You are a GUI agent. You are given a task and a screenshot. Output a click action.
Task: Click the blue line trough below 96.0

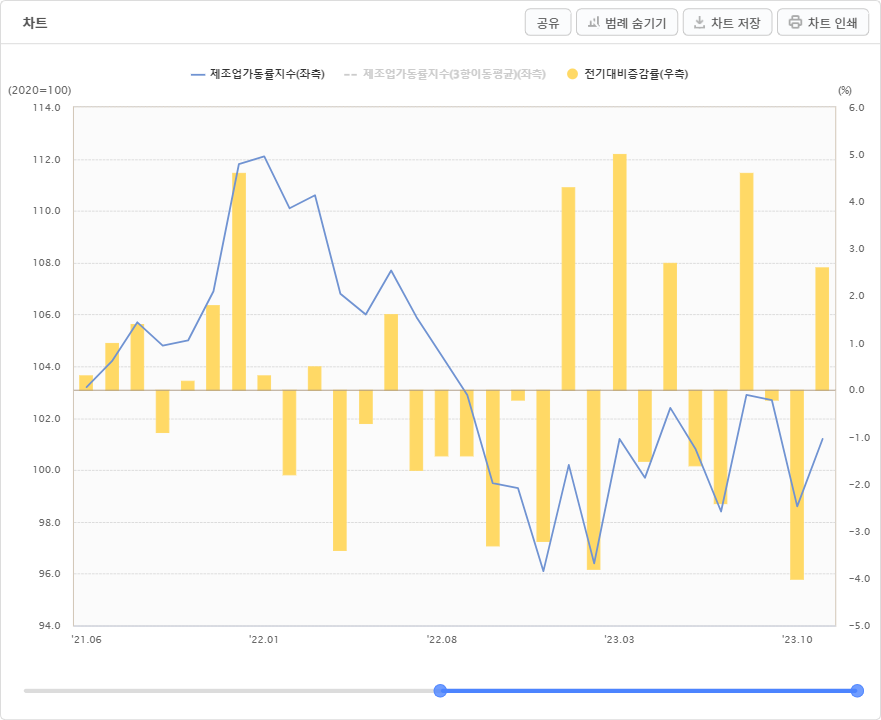click(543, 571)
